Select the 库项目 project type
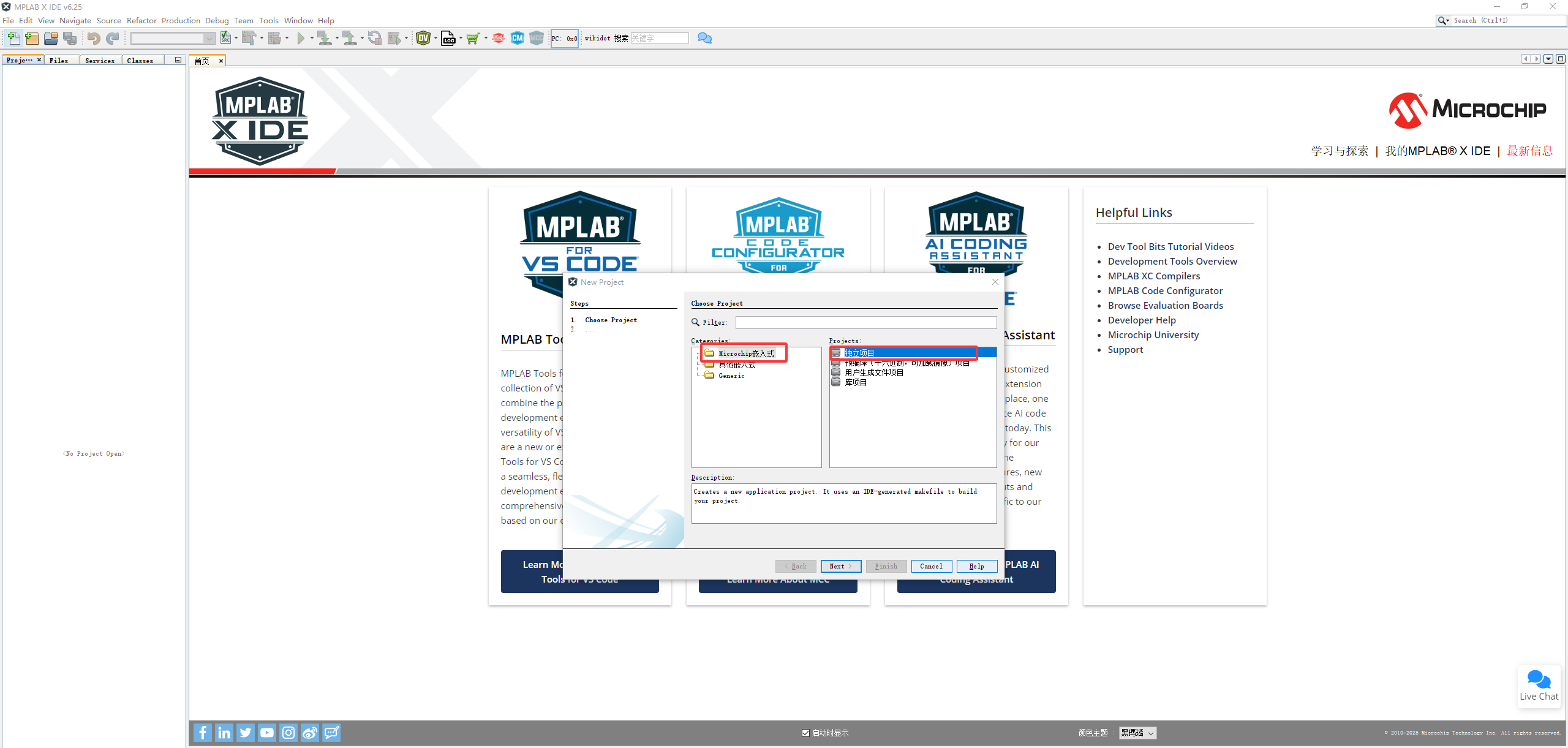This screenshot has height=748, width=1568. tap(856, 382)
